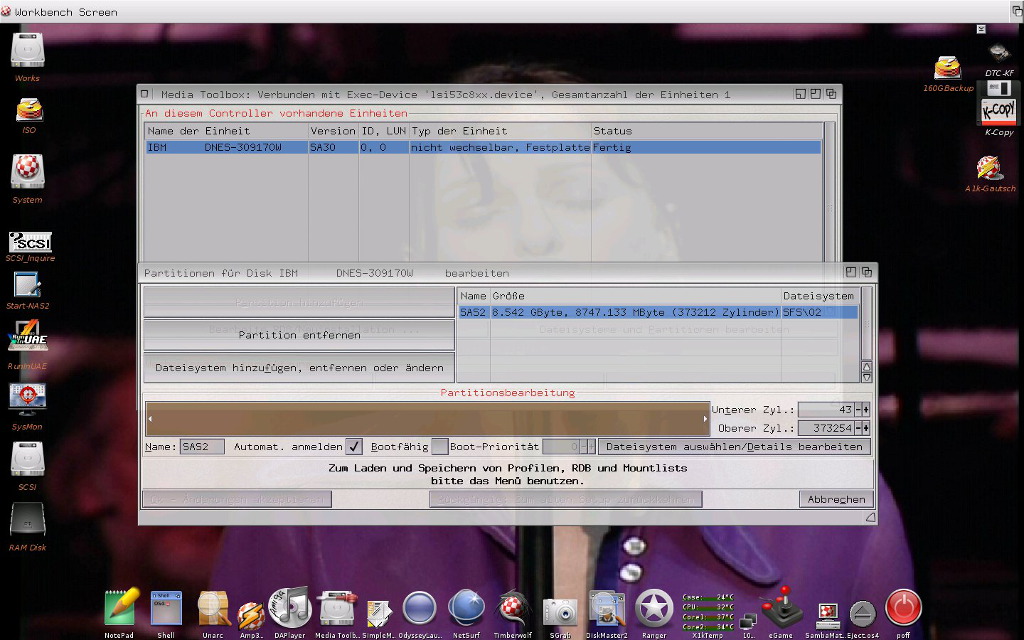Image resolution: width=1024 pixels, height=640 pixels.
Task: Open the RAM Disk desktop icon
Action: pos(28,520)
